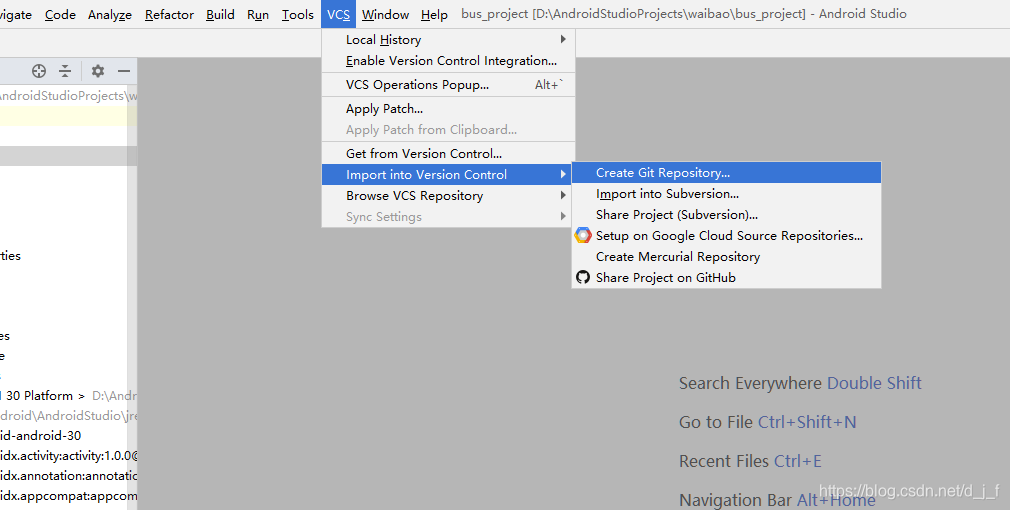Open the Tools menu
This screenshot has height=510, width=1010.
click(298, 14)
